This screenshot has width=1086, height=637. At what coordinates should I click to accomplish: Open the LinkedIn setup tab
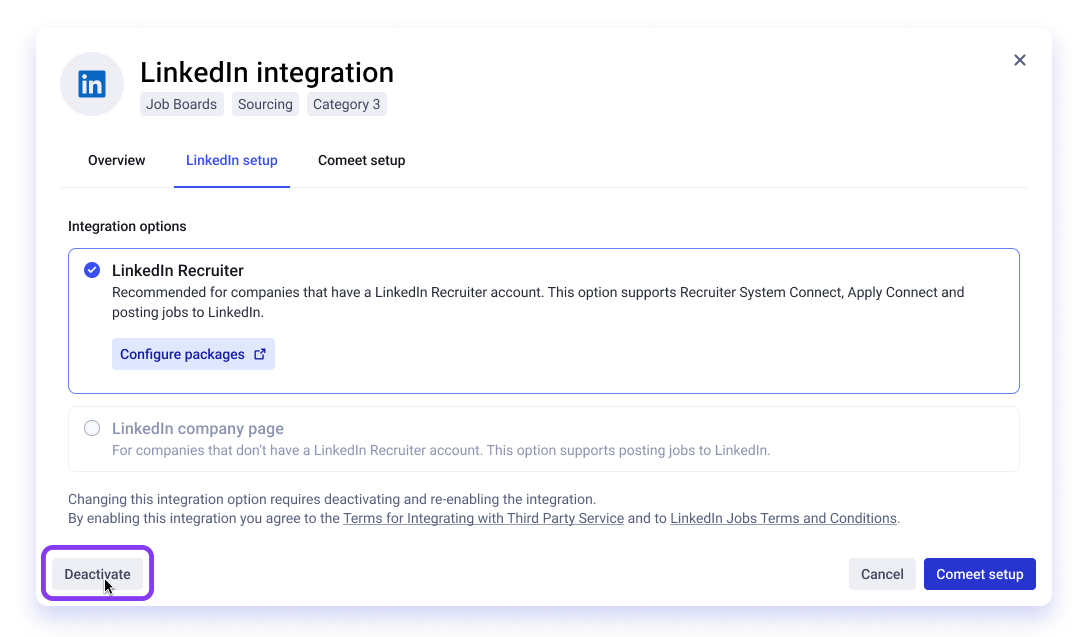coord(231,160)
